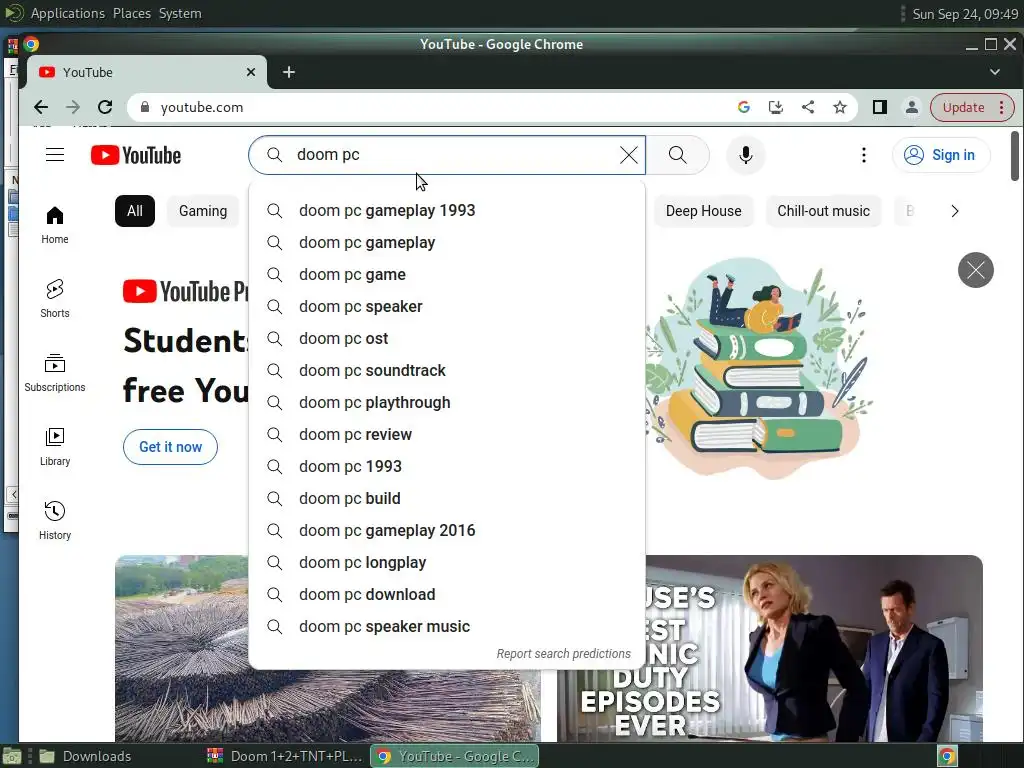Choose suggestion doom pc build
Screen dimensions: 1024x768
(x=447, y=498)
